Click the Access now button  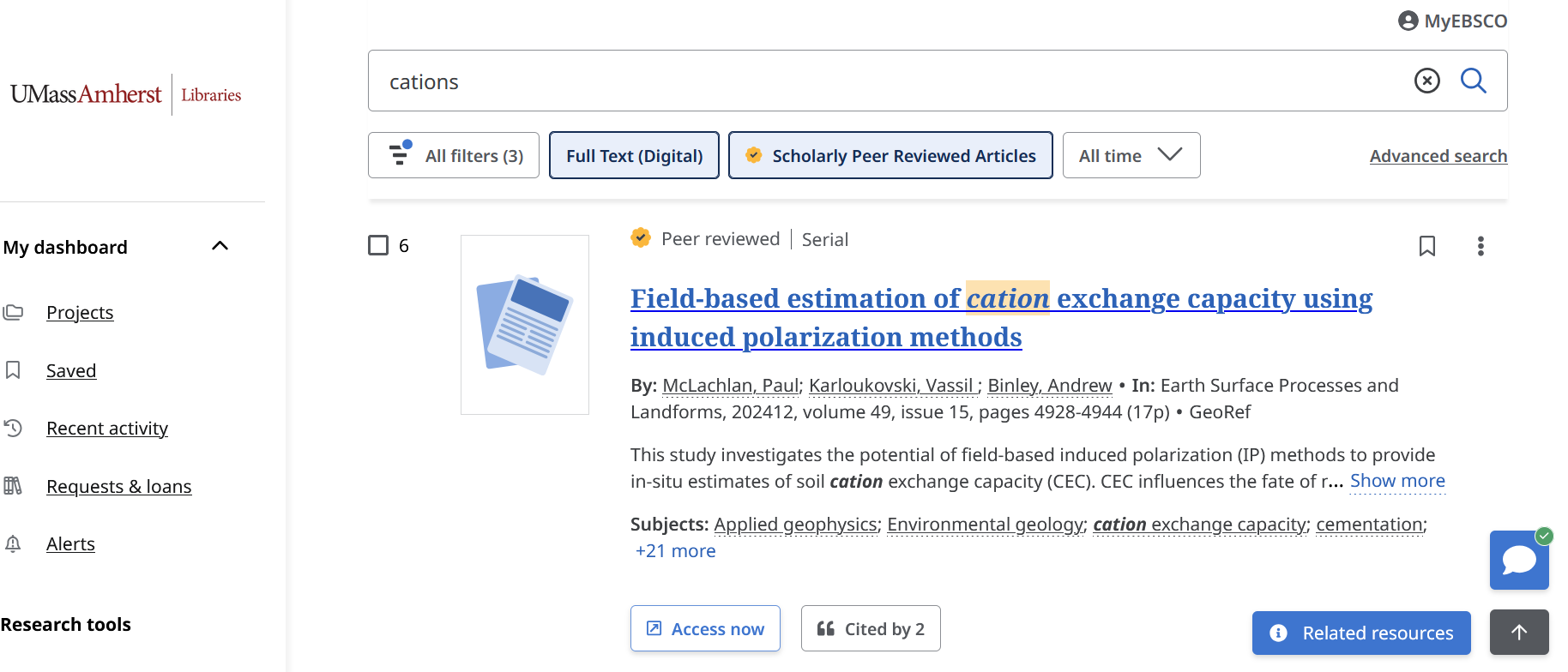click(704, 629)
